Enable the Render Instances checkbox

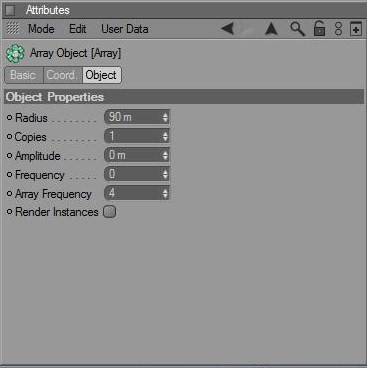pyautogui.click(x=109, y=212)
